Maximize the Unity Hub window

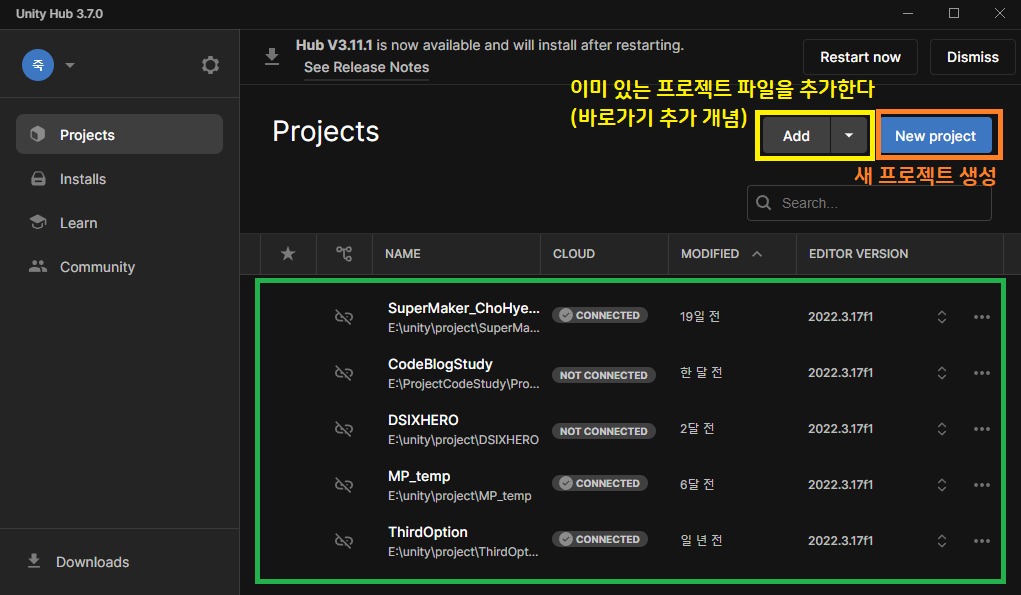tap(954, 13)
